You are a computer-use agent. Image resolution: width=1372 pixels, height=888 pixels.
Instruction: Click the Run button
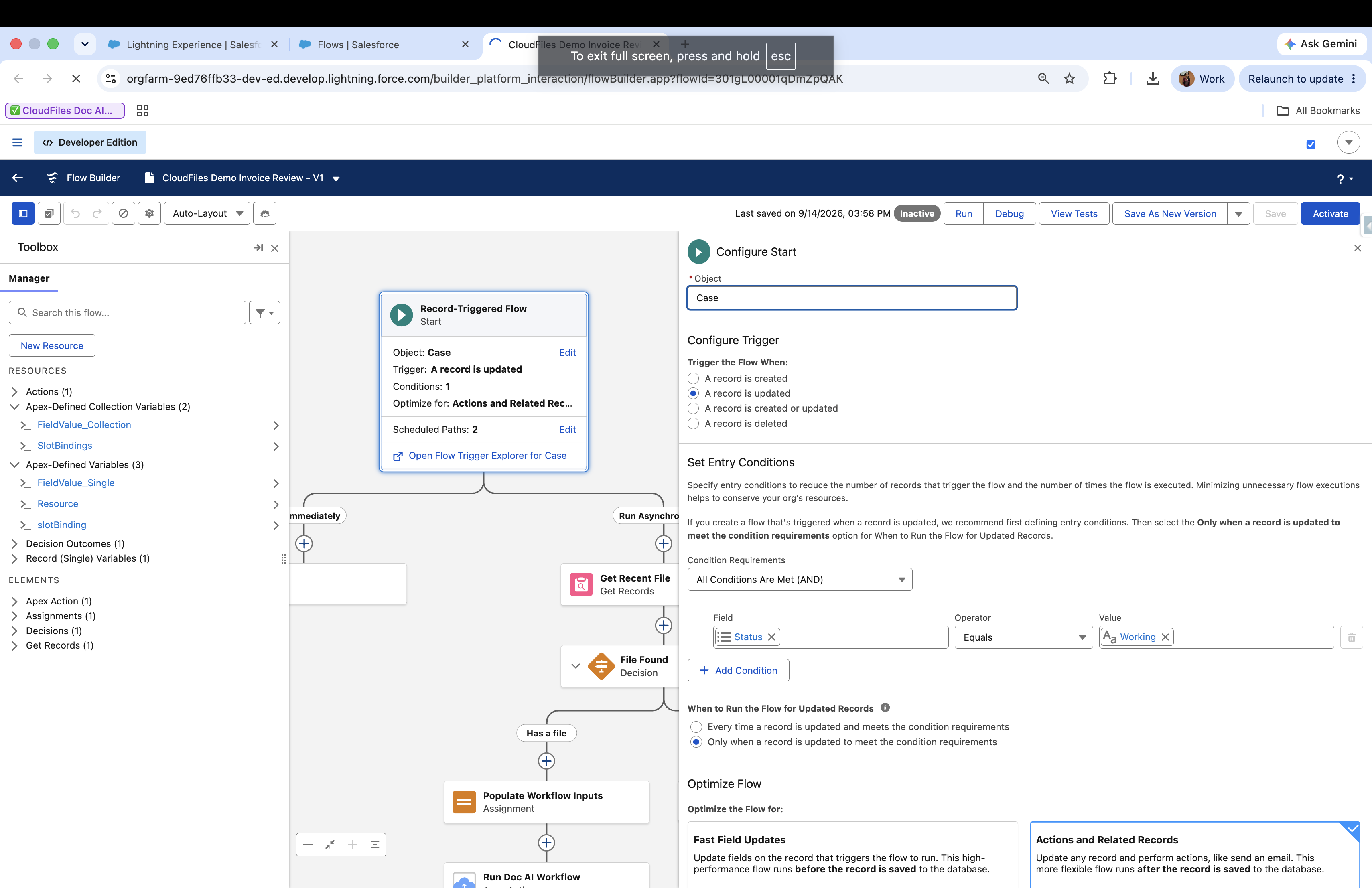(963, 214)
